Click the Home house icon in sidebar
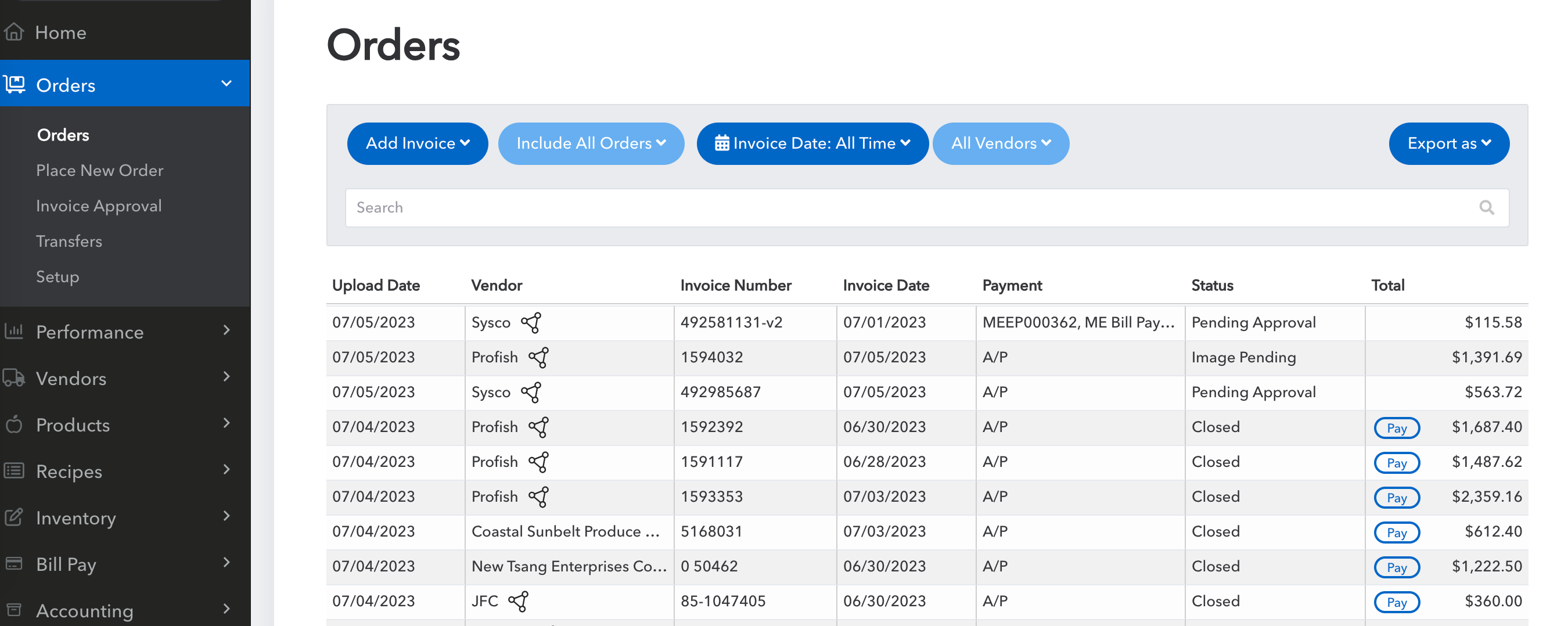Screen dimensions: 1568x626 tap(14, 32)
